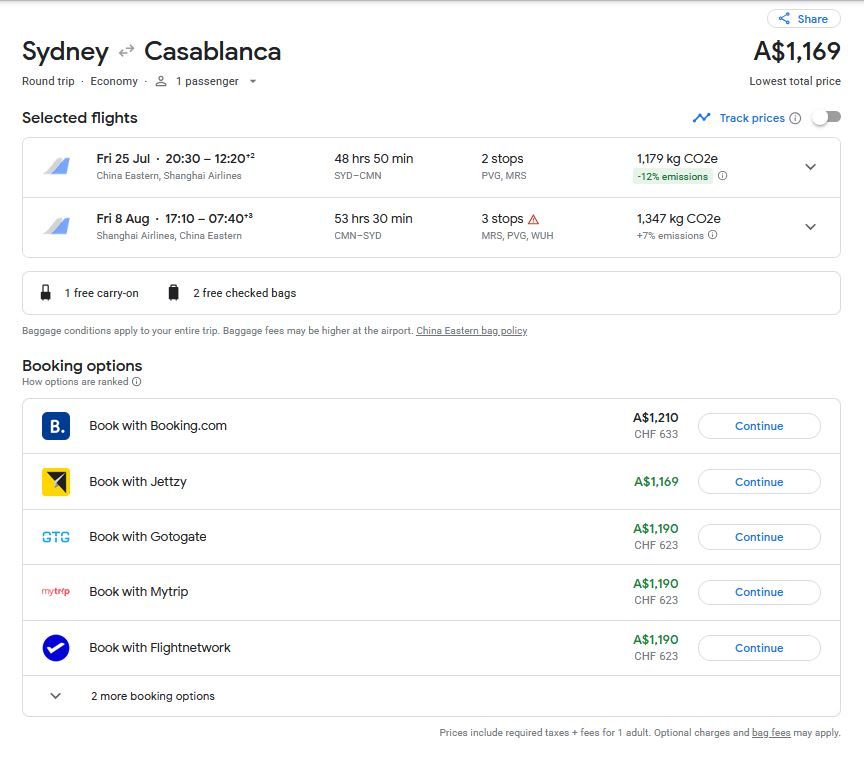
Task: Click the Flightnetwork logo icon
Action: [x=56, y=648]
